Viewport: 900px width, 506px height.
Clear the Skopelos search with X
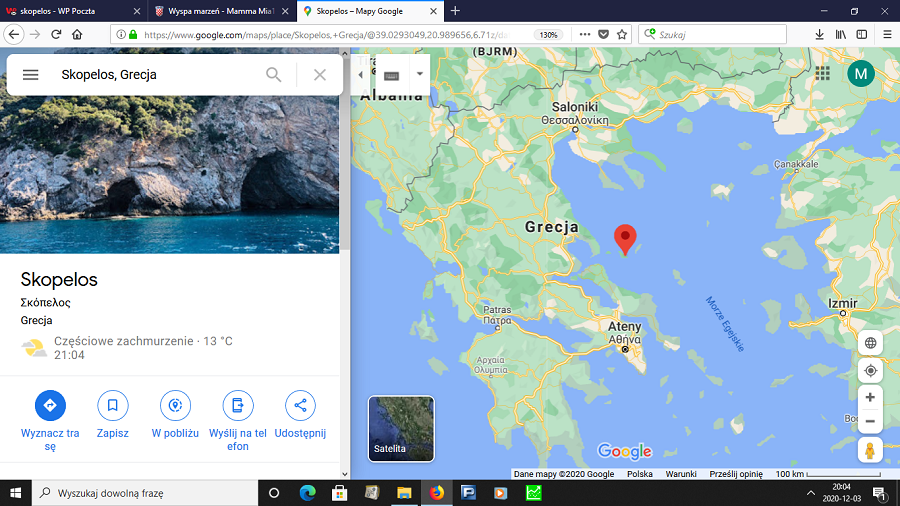tap(320, 75)
